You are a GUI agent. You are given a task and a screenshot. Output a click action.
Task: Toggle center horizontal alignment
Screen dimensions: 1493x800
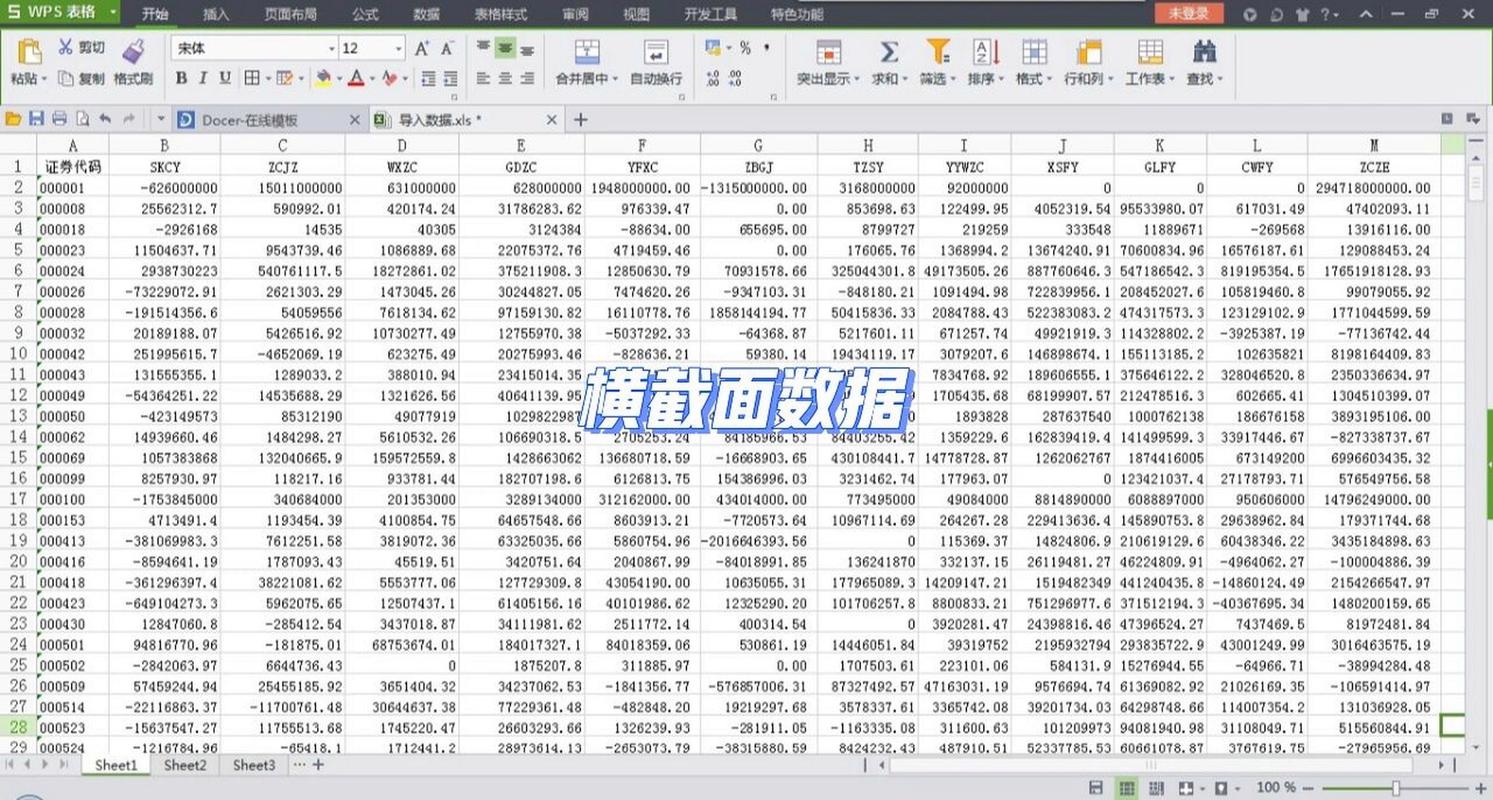pos(505,78)
